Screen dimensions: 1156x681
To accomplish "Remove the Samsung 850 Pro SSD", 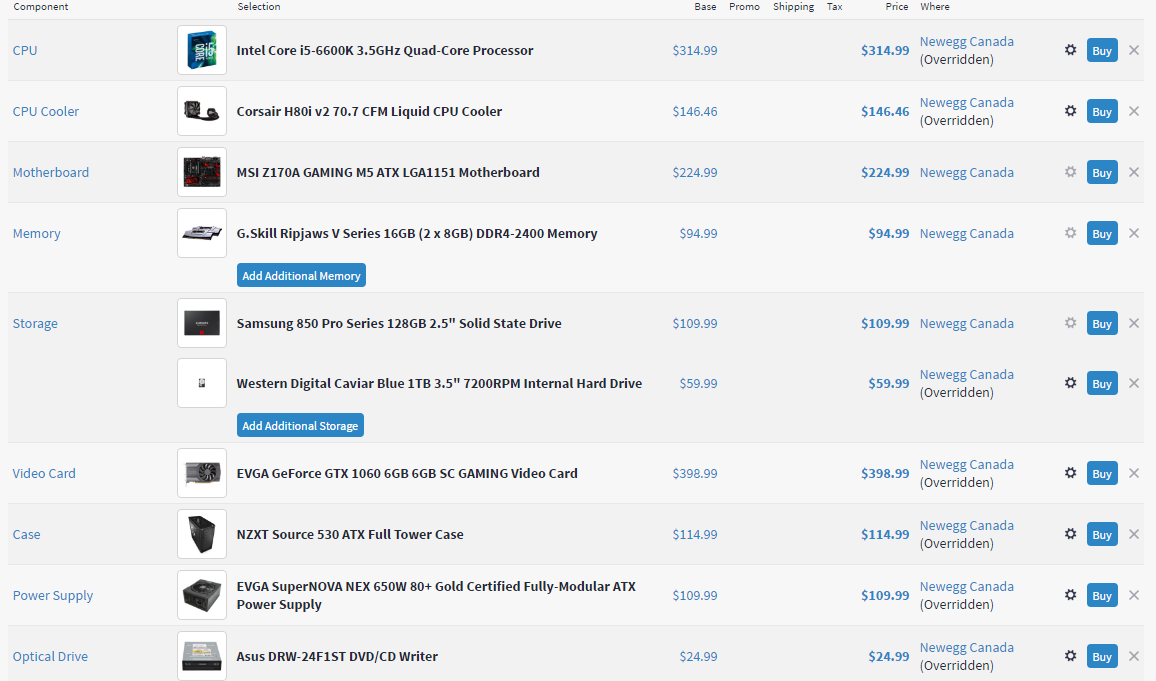I will [x=1134, y=323].
